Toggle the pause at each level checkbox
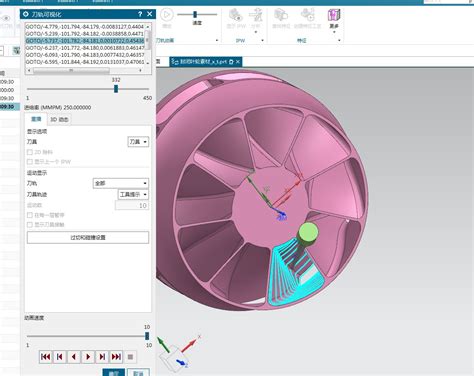The image size is (474, 376). click(x=30, y=215)
